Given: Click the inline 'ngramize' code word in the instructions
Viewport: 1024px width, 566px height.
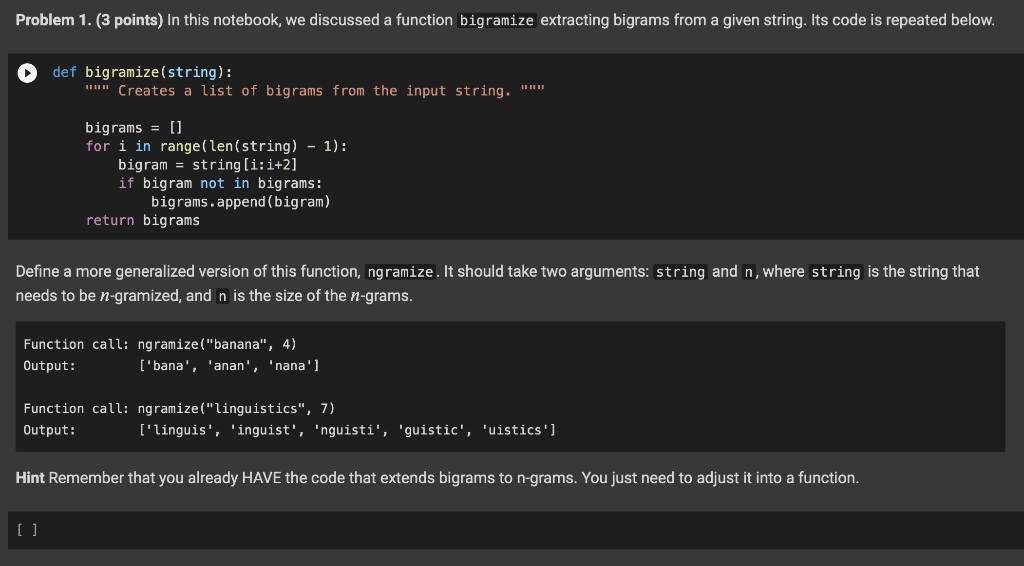Looking at the screenshot, I should point(400,272).
